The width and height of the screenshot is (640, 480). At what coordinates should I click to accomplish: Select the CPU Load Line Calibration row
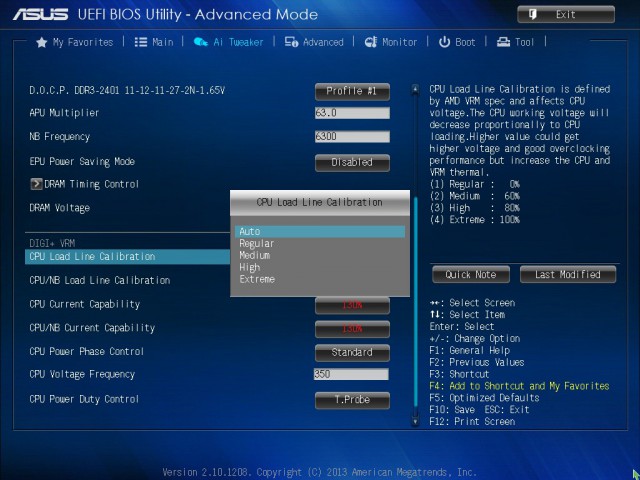tap(127, 257)
